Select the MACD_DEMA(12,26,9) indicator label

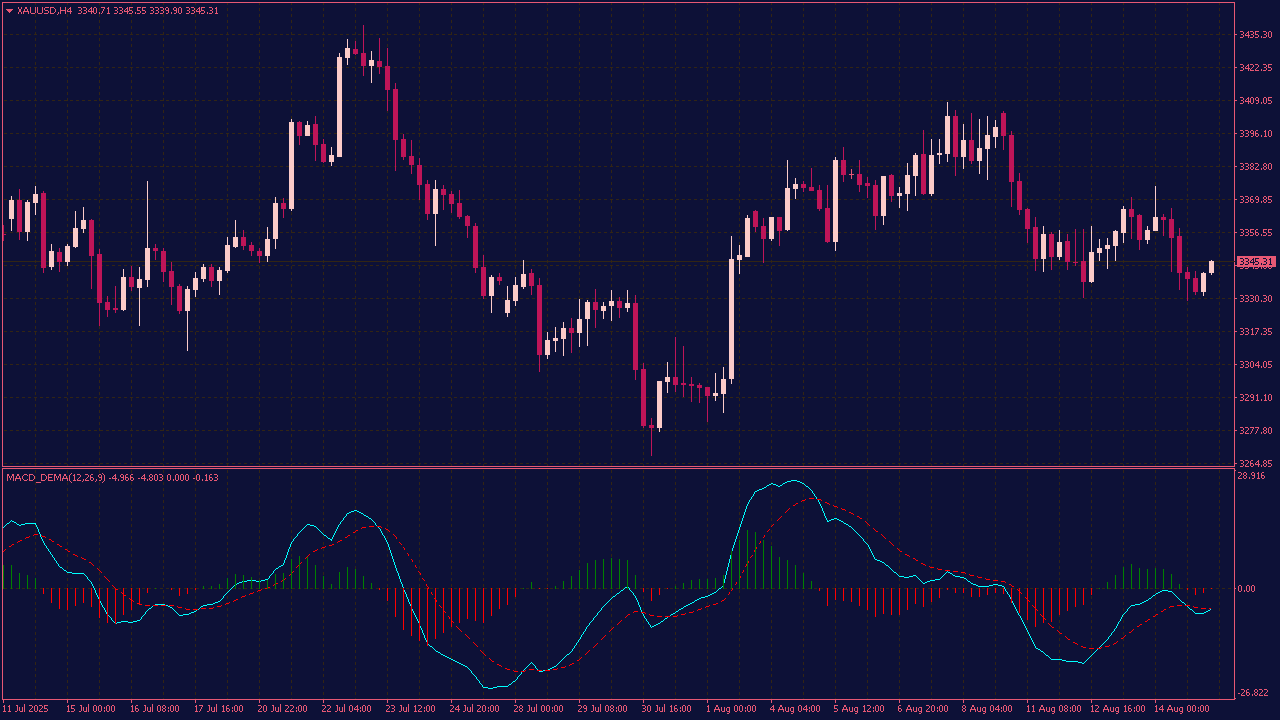tap(55, 477)
